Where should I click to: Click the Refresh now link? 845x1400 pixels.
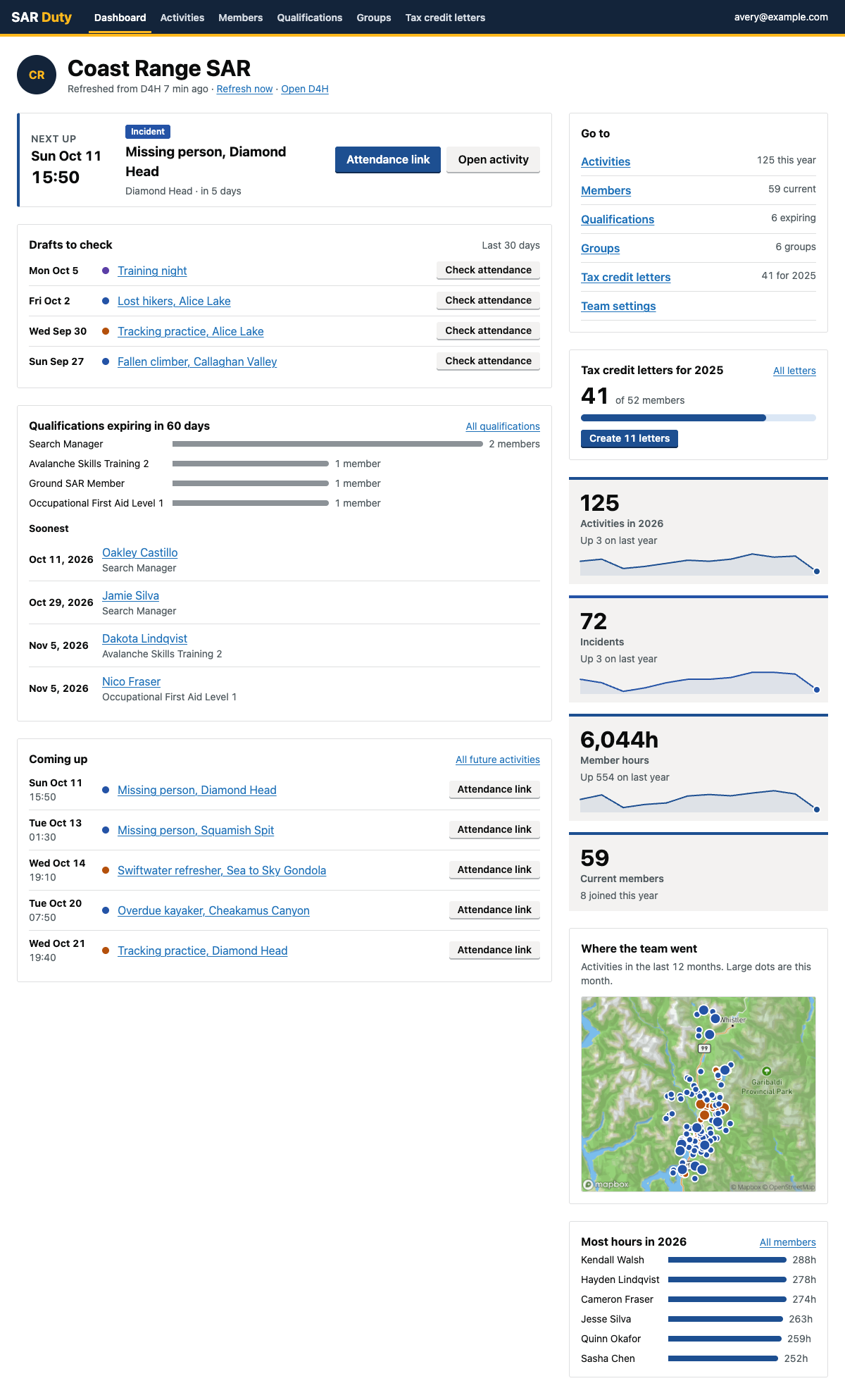(244, 89)
